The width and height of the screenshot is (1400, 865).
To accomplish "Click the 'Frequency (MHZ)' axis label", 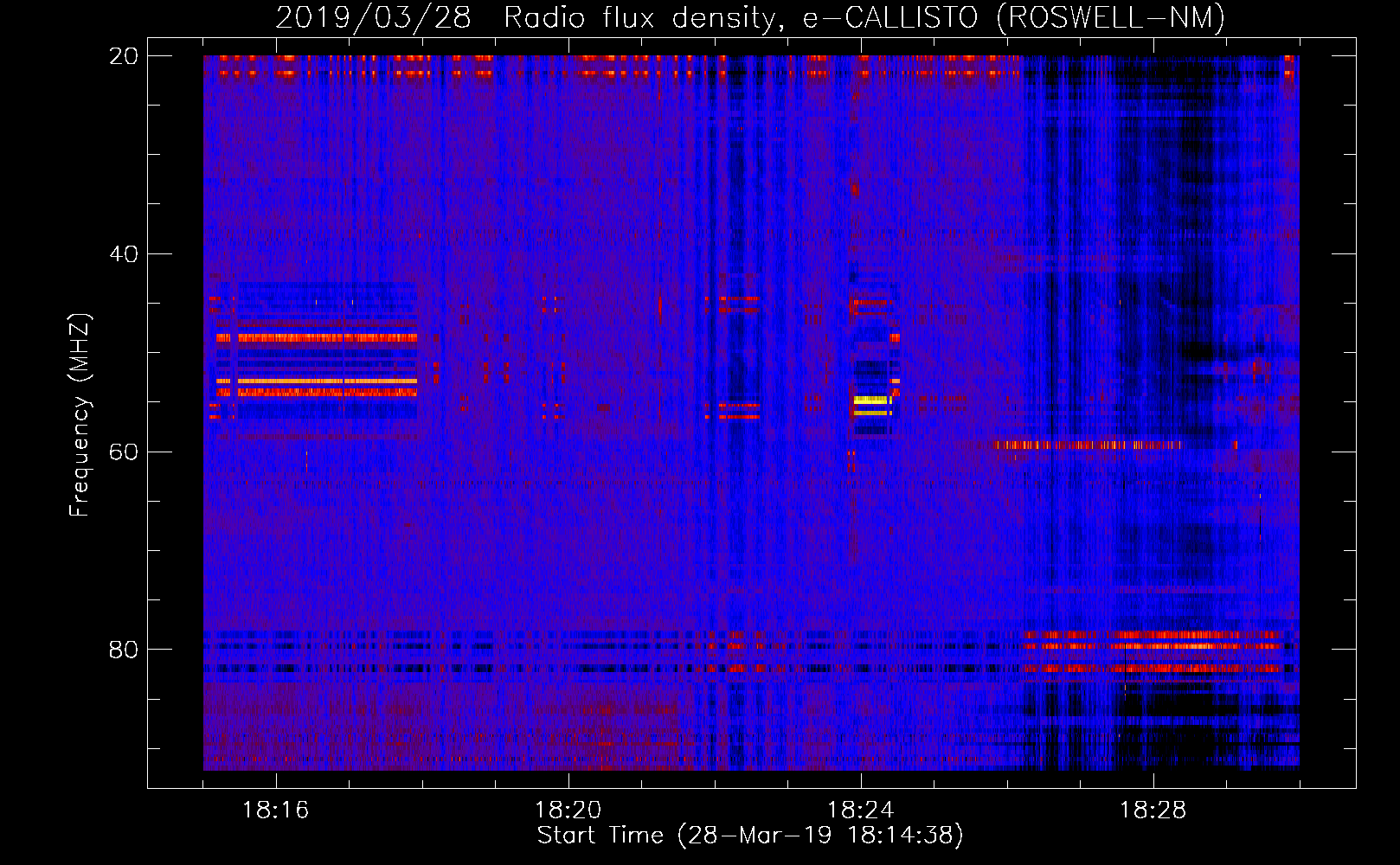I will point(80,414).
